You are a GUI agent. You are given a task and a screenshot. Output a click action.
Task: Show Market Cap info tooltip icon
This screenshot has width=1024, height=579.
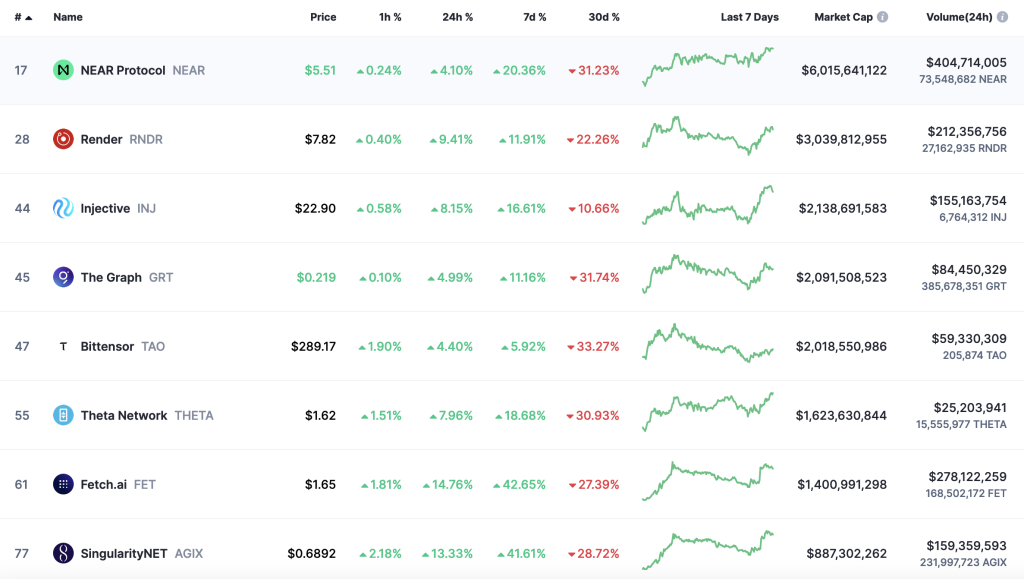[x=882, y=17]
